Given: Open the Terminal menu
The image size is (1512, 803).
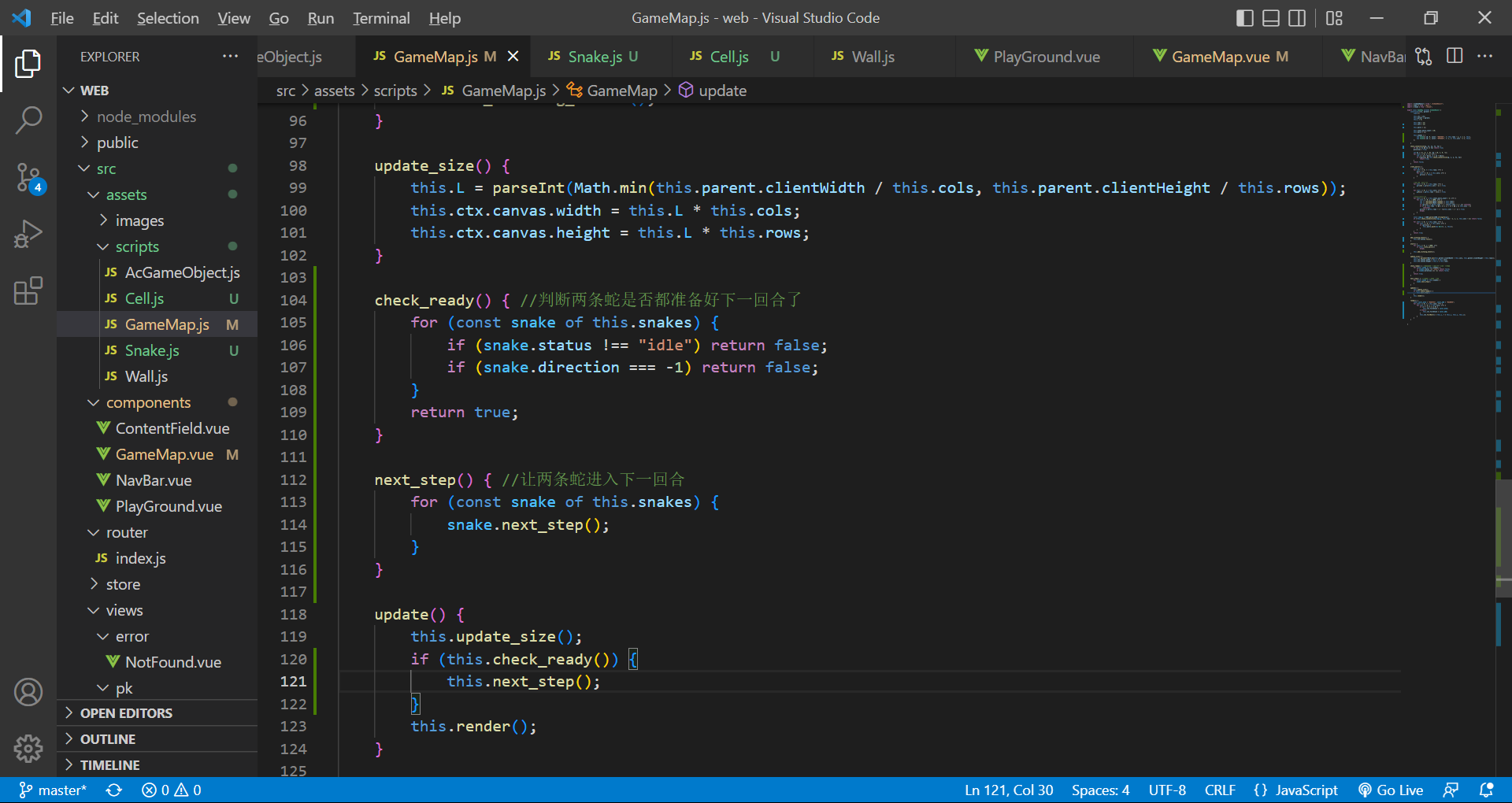Looking at the screenshot, I should point(381,18).
